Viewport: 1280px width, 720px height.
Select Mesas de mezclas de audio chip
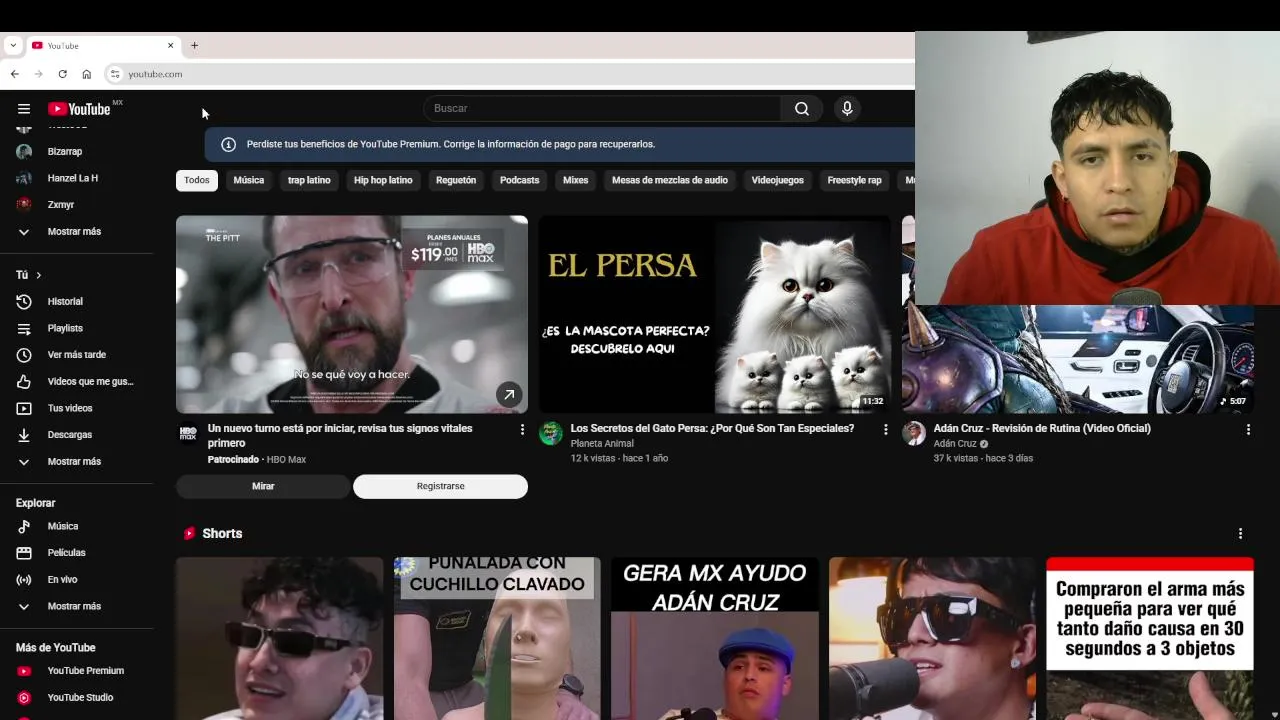coord(670,180)
